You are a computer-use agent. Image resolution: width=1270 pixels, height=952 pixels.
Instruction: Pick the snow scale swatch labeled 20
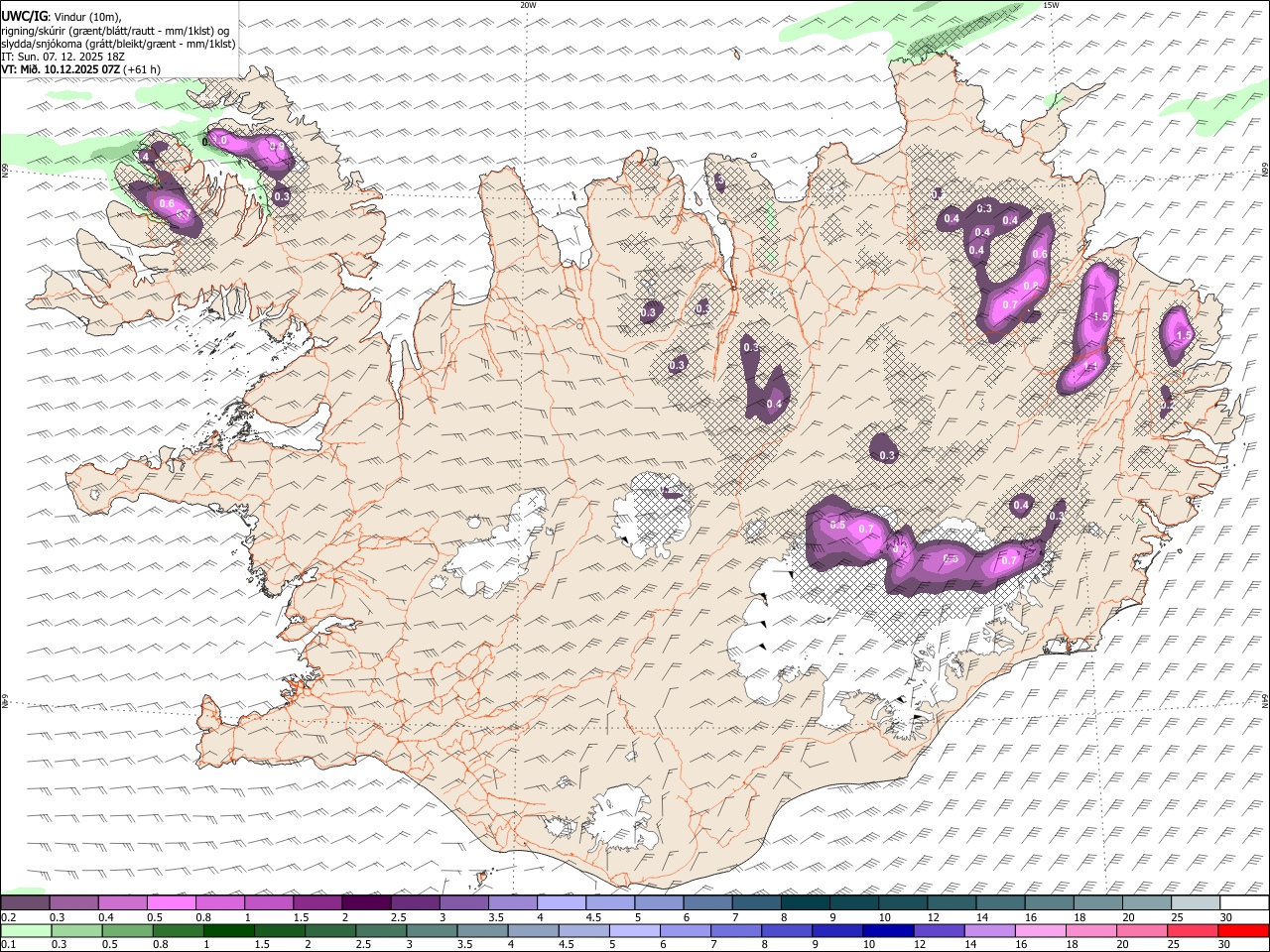click(x=1146, y=902)
